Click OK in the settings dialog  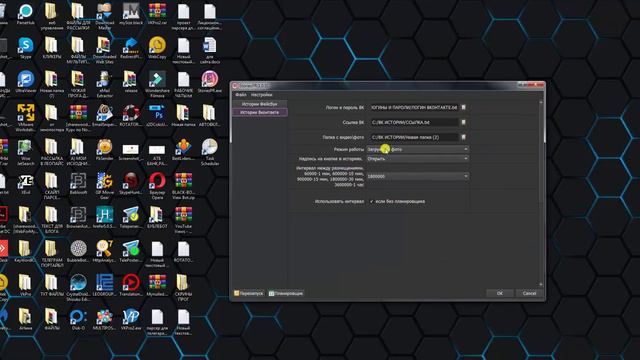tap(500, 293)
